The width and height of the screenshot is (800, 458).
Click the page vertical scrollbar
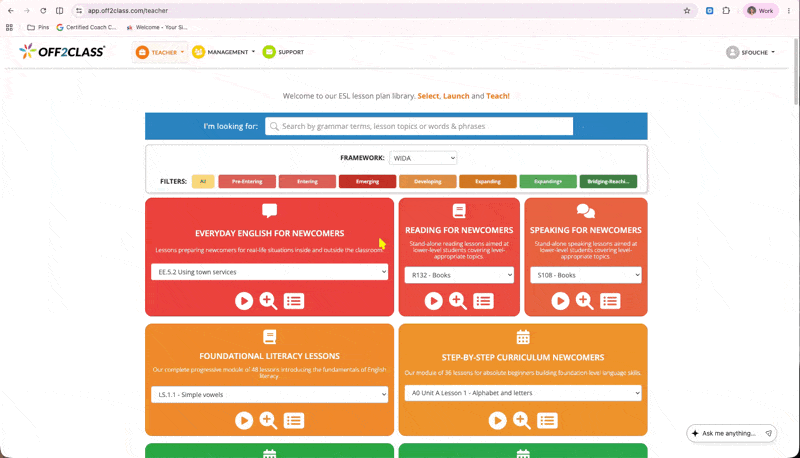(x=796, y=71)
